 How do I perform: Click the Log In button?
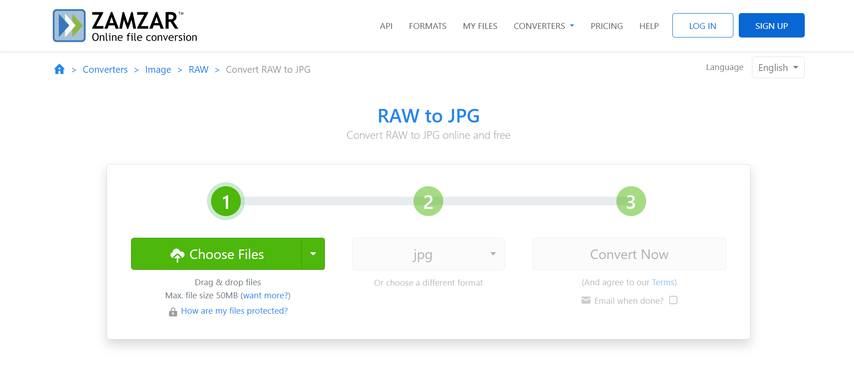pos(703,26)
